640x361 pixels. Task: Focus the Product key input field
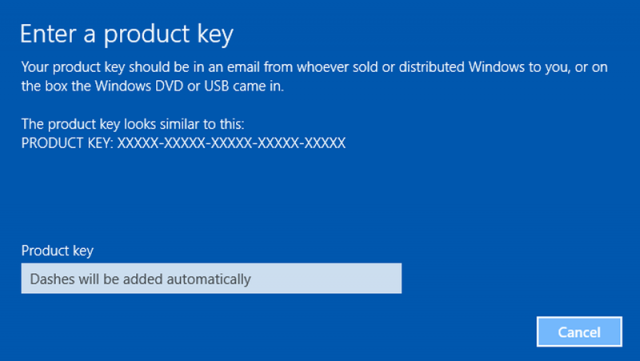pyautogui.click(x=211, y=278)
